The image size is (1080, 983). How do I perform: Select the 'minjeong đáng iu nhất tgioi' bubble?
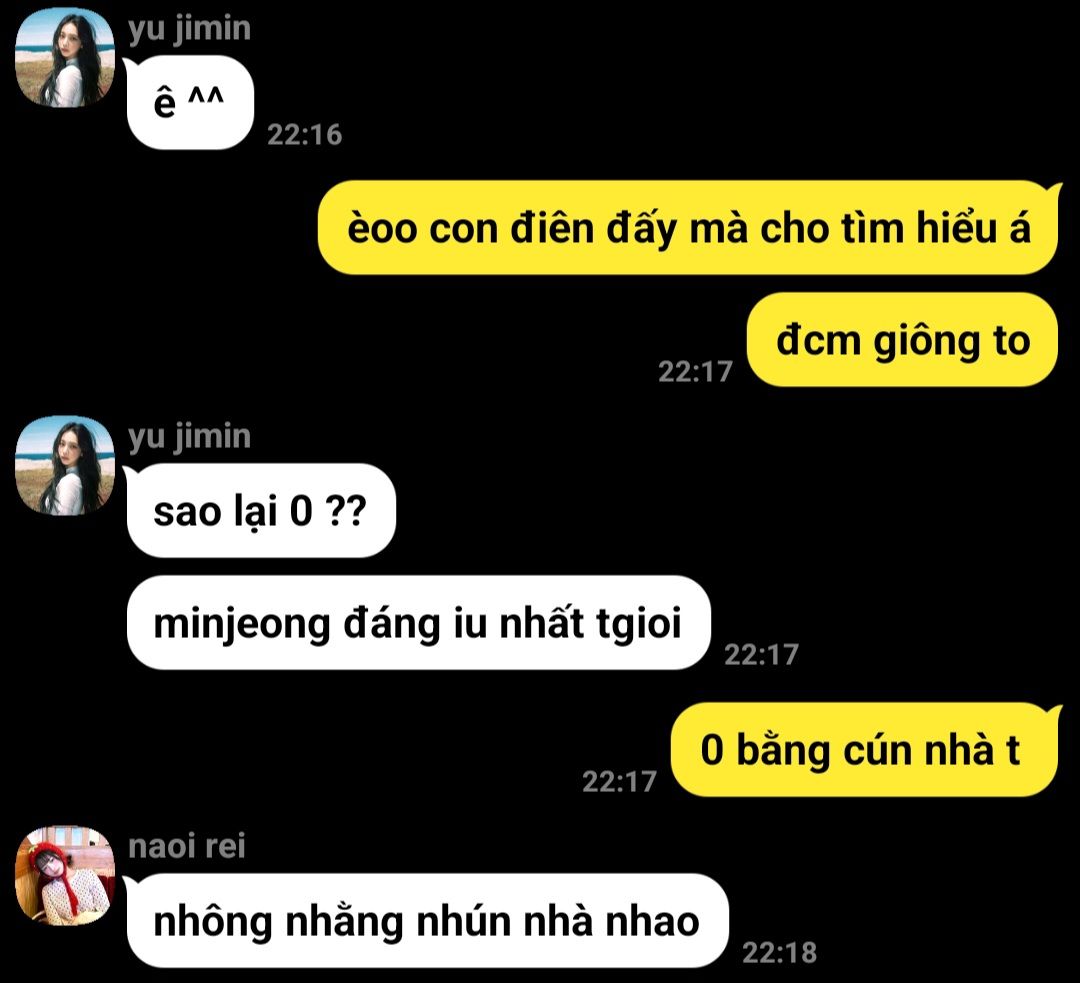tap(418, 623)
